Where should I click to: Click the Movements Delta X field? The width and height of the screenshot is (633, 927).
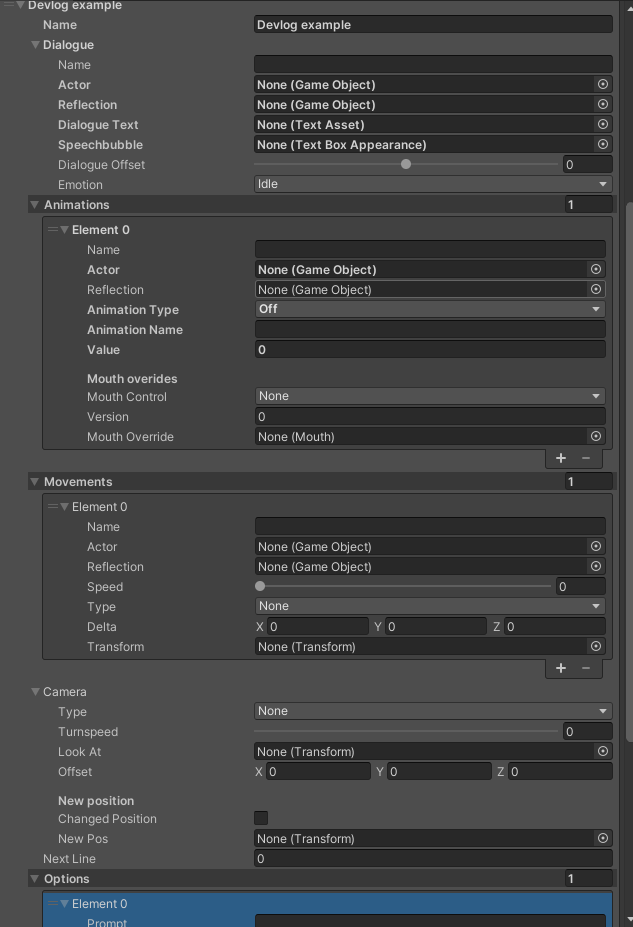pyautogui.click(x=318, y=627)
